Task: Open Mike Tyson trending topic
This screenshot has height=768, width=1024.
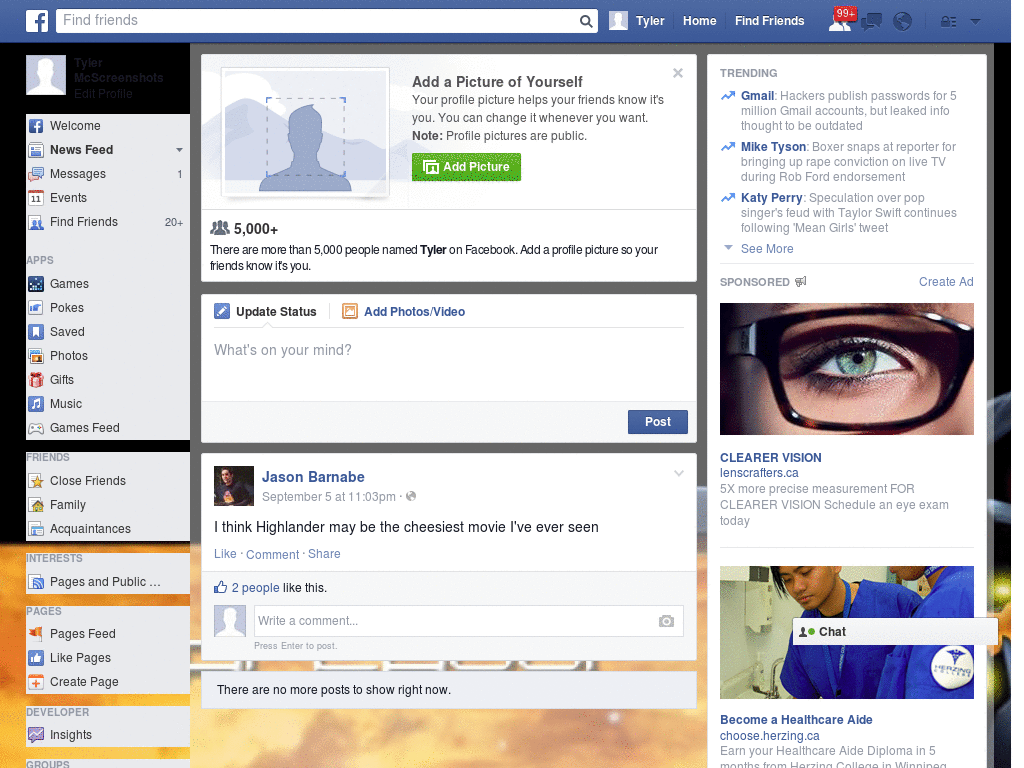Action: point(773,146)
